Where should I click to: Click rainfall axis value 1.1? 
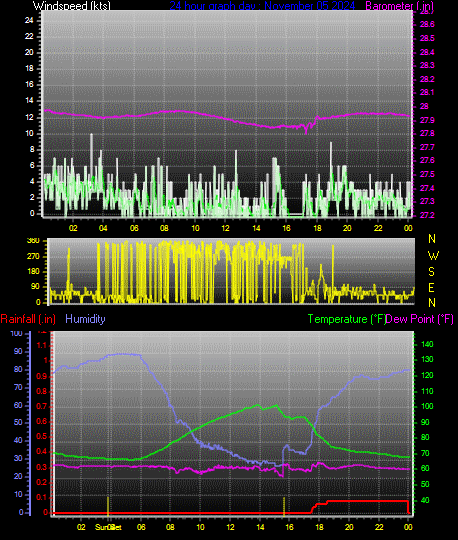42,345
